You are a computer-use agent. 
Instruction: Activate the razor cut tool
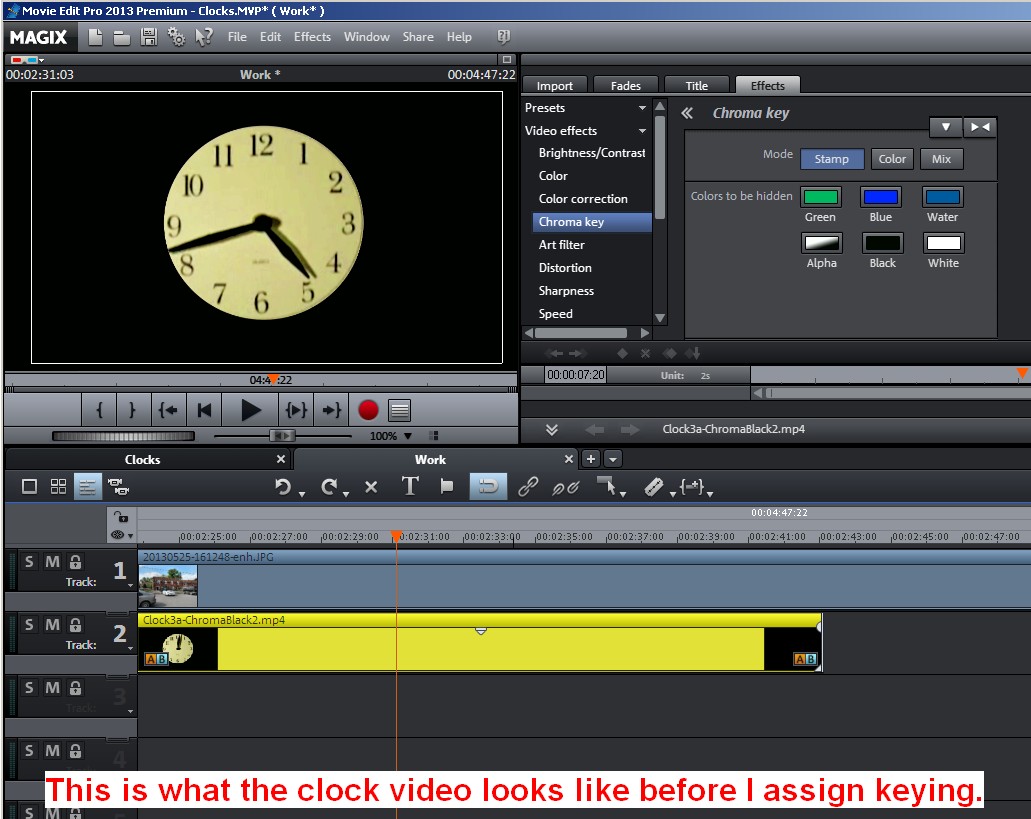coord(654,486)
